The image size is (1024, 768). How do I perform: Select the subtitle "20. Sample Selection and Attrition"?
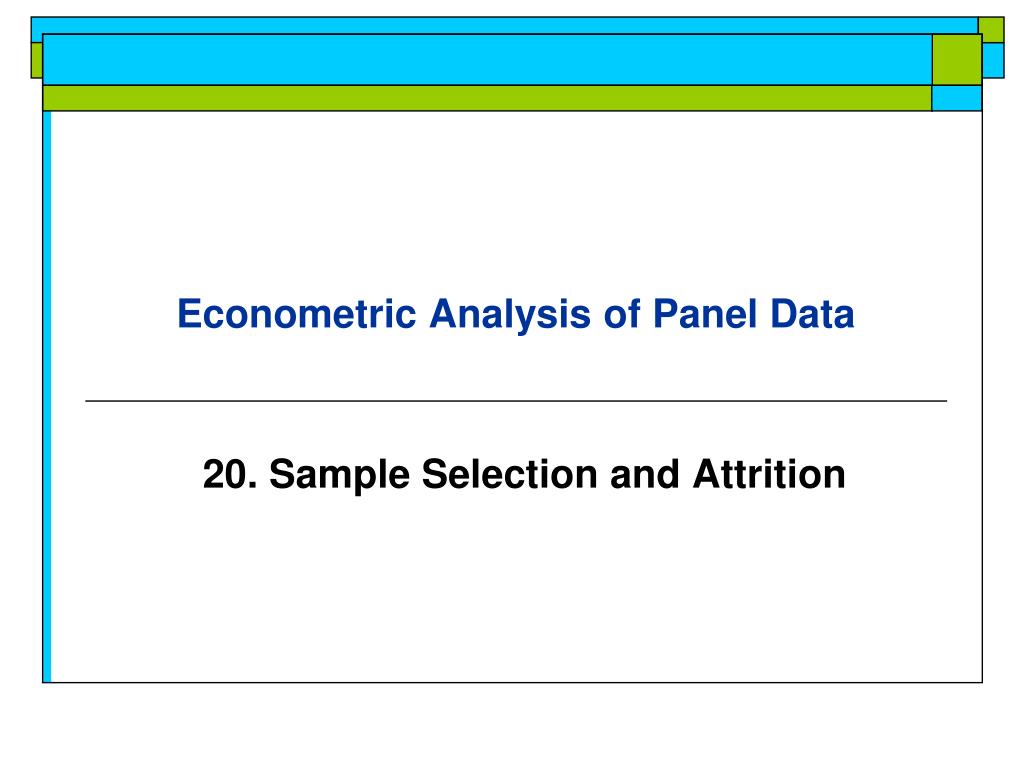pos(524,474)
